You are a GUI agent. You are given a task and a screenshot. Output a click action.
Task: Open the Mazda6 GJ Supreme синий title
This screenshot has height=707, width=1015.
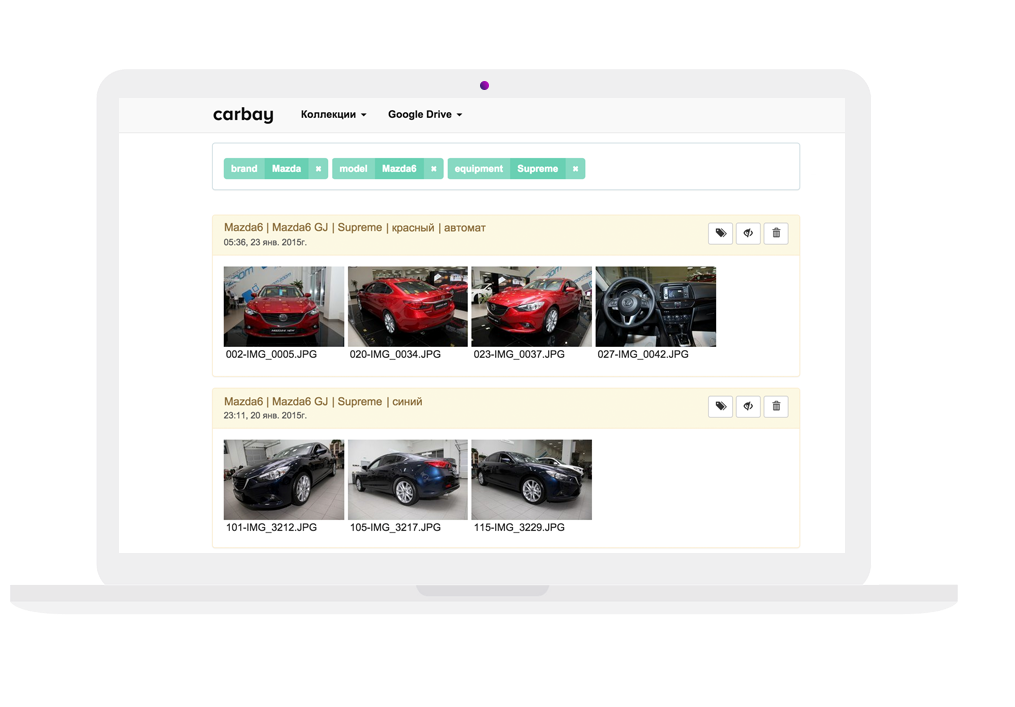(323, 401)
